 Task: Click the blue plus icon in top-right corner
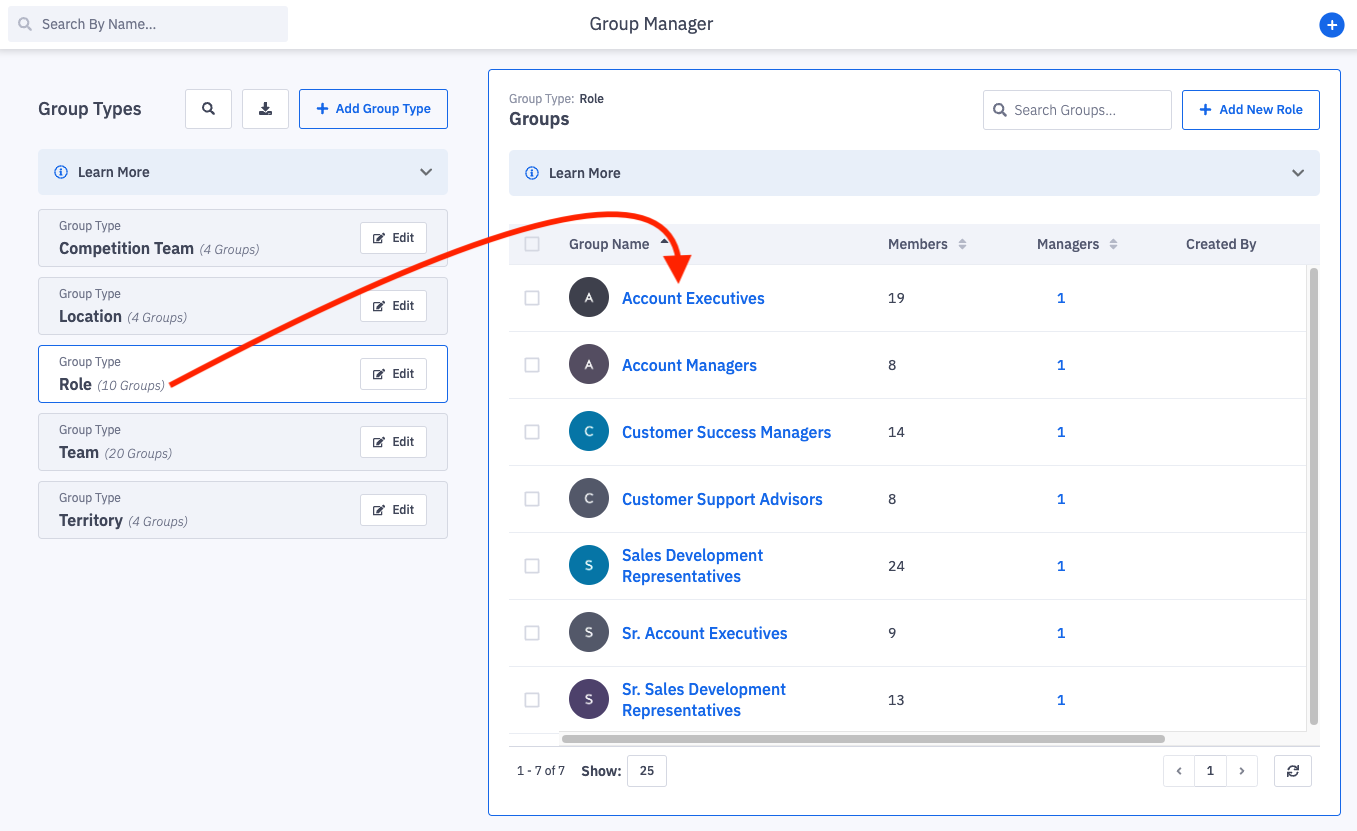(x=1330, y=25)
